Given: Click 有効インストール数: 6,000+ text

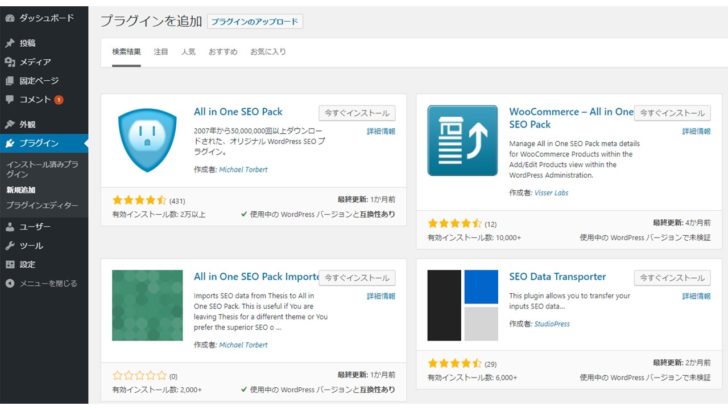Looking at the screenshot, I should [x=472, y=378].
